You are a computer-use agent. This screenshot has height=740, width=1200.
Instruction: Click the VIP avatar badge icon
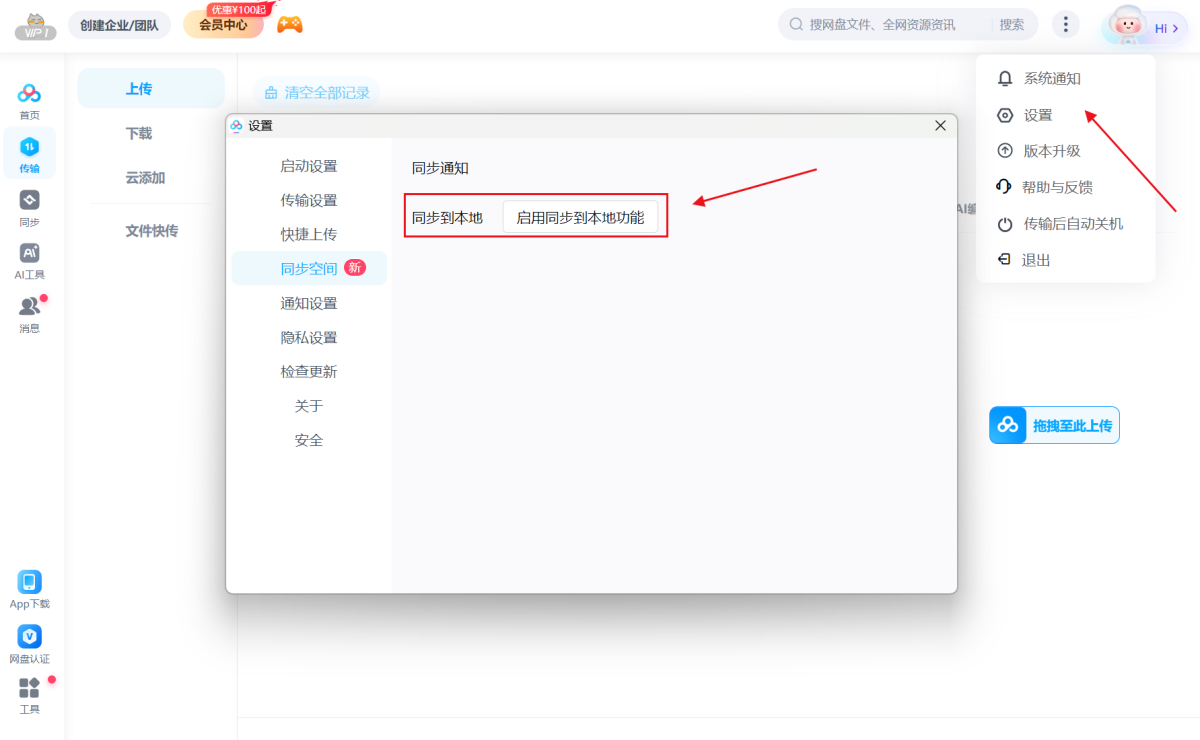tap(35, 26)
